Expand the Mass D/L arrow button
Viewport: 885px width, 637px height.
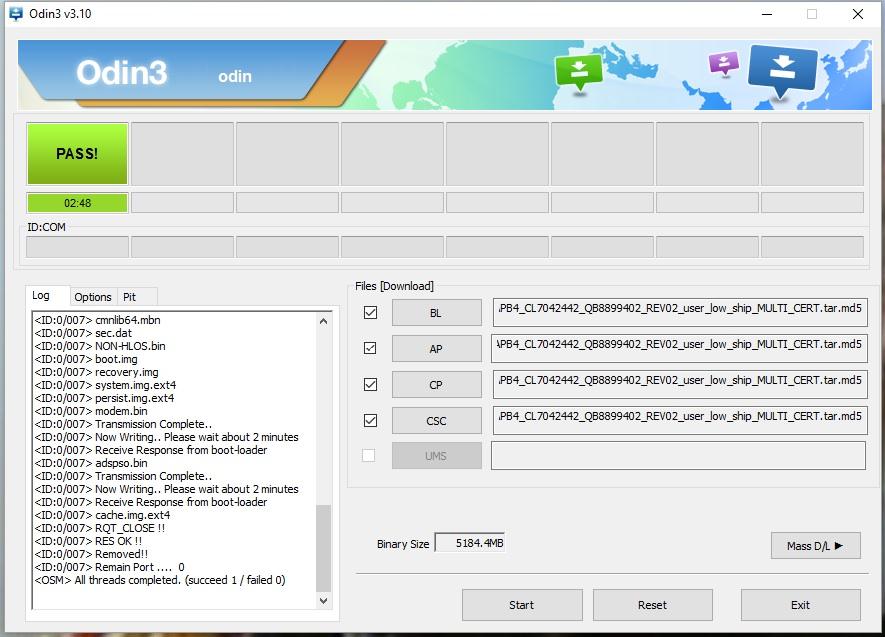[815, 545]
